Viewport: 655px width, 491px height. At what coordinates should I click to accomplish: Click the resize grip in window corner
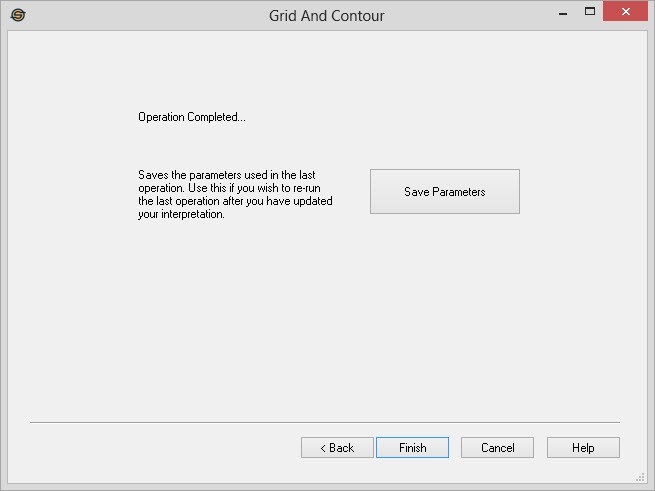641,477
